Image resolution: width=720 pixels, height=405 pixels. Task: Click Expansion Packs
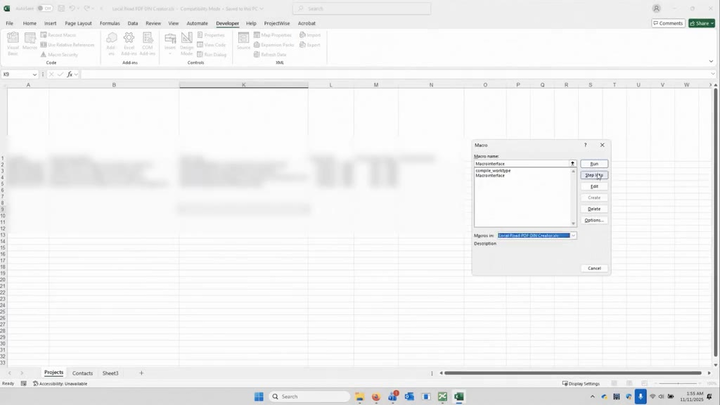click(274, 45)
